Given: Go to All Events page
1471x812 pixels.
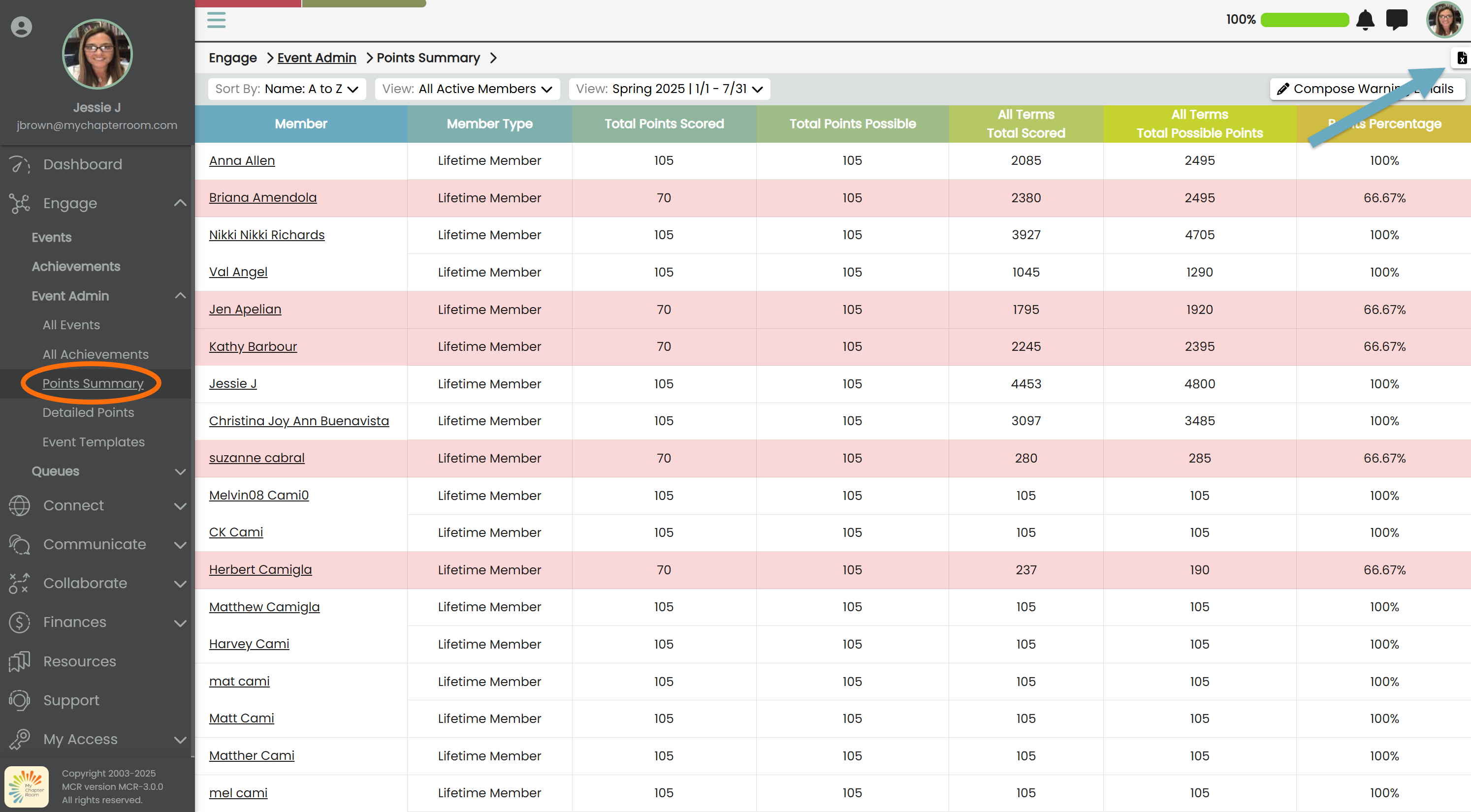Looking at the screenshot, I should coord(71,325).
